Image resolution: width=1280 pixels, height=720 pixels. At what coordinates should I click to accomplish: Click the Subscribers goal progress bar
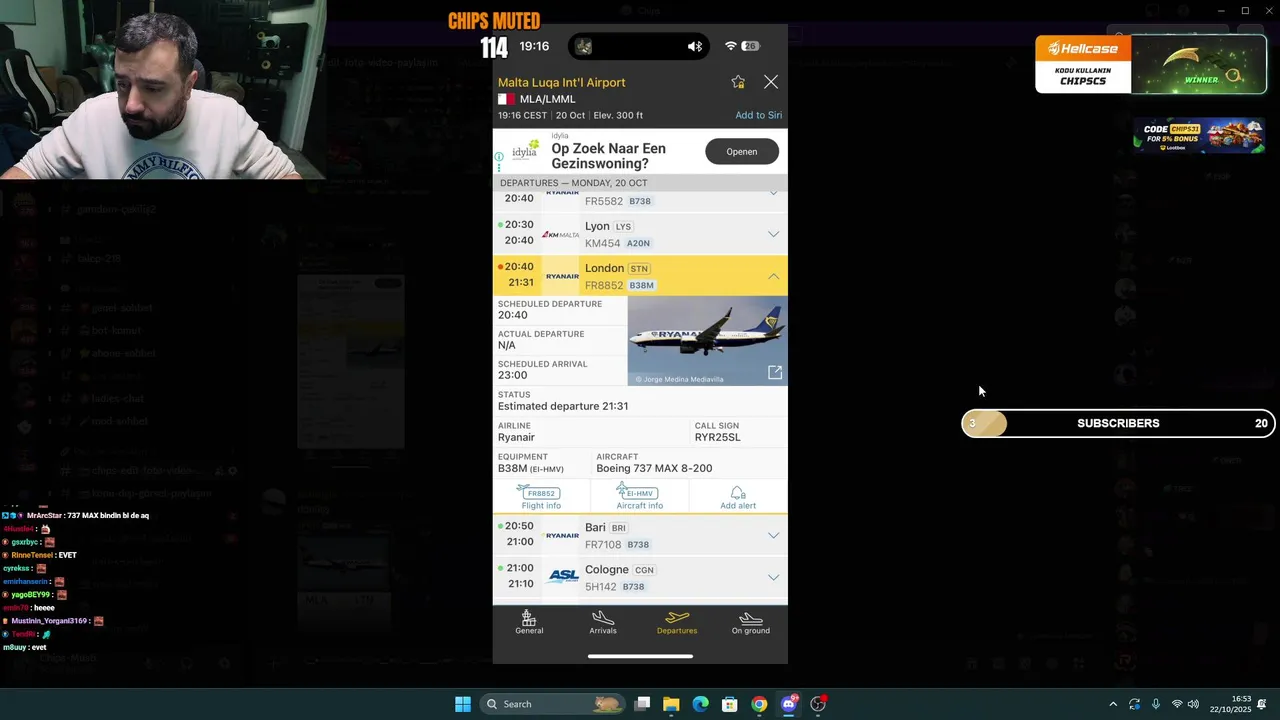coord(1118,423)
